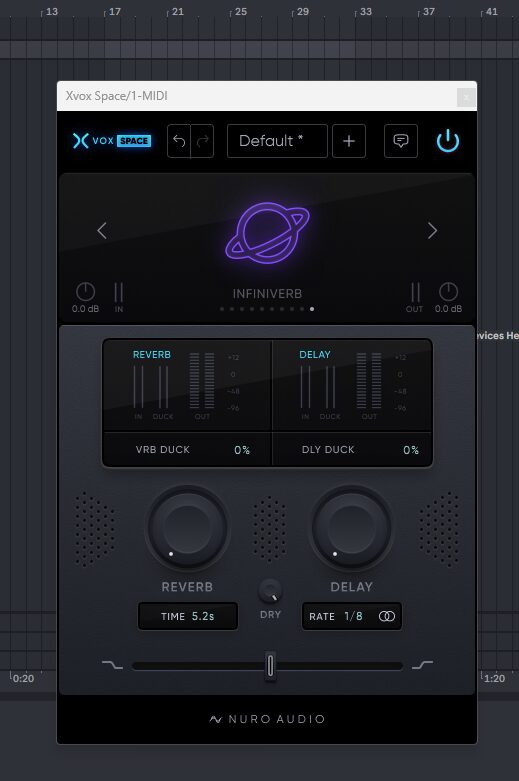
Task: Click the Nuro Audio logo
Action: pos(267,719)
